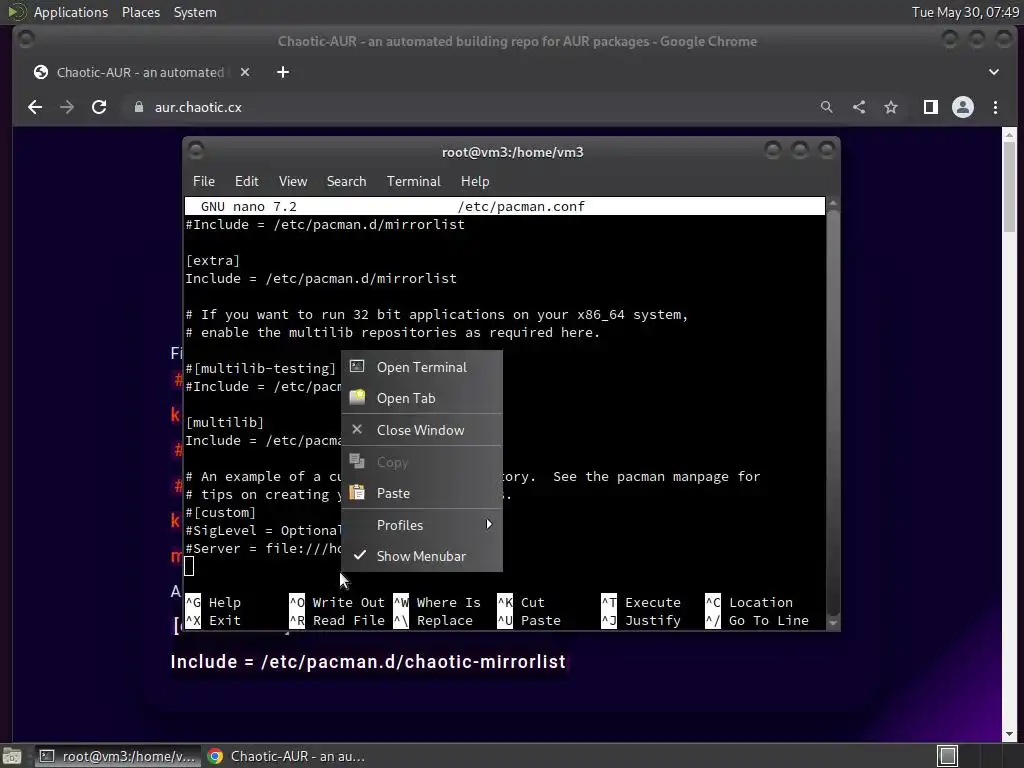Click the ^W Where Is shortcut label

tap(438, 602)
